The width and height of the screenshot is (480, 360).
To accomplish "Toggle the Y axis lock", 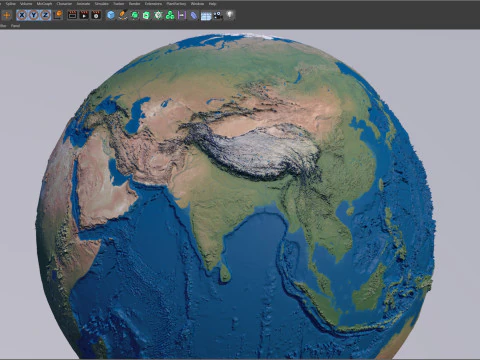I will (34, 15).
